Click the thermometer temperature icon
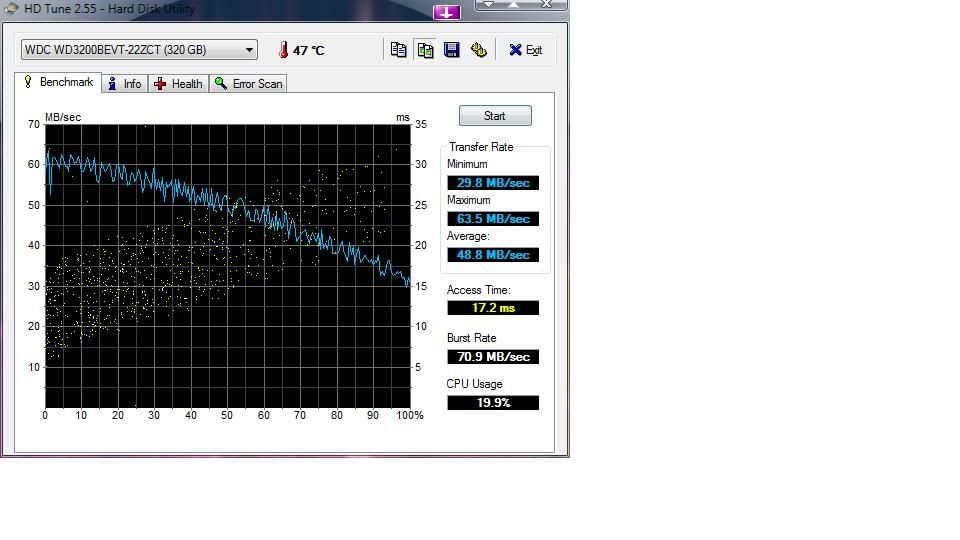Viewport: 960px width, 540px height. (283, 50)
